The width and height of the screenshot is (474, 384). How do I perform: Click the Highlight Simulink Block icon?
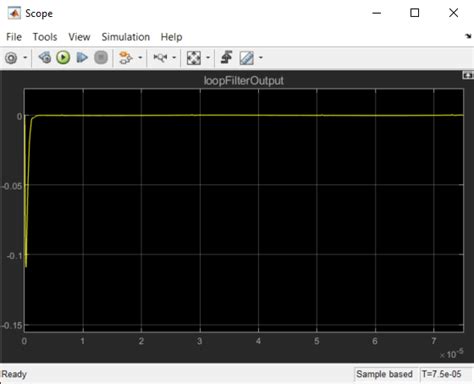(126, 58)
